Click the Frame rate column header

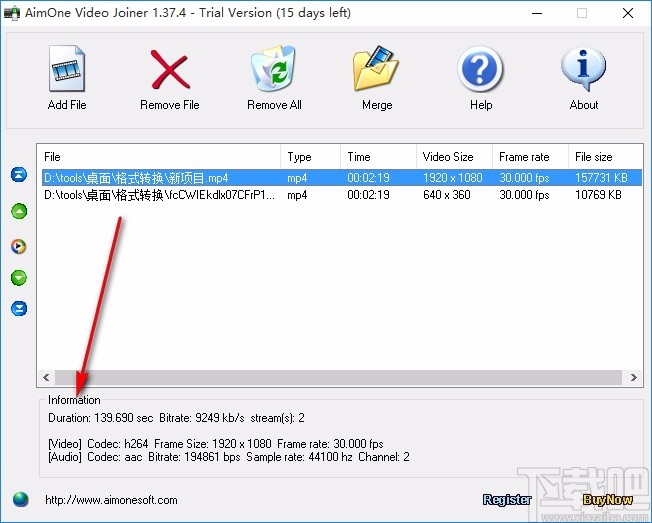530,157
